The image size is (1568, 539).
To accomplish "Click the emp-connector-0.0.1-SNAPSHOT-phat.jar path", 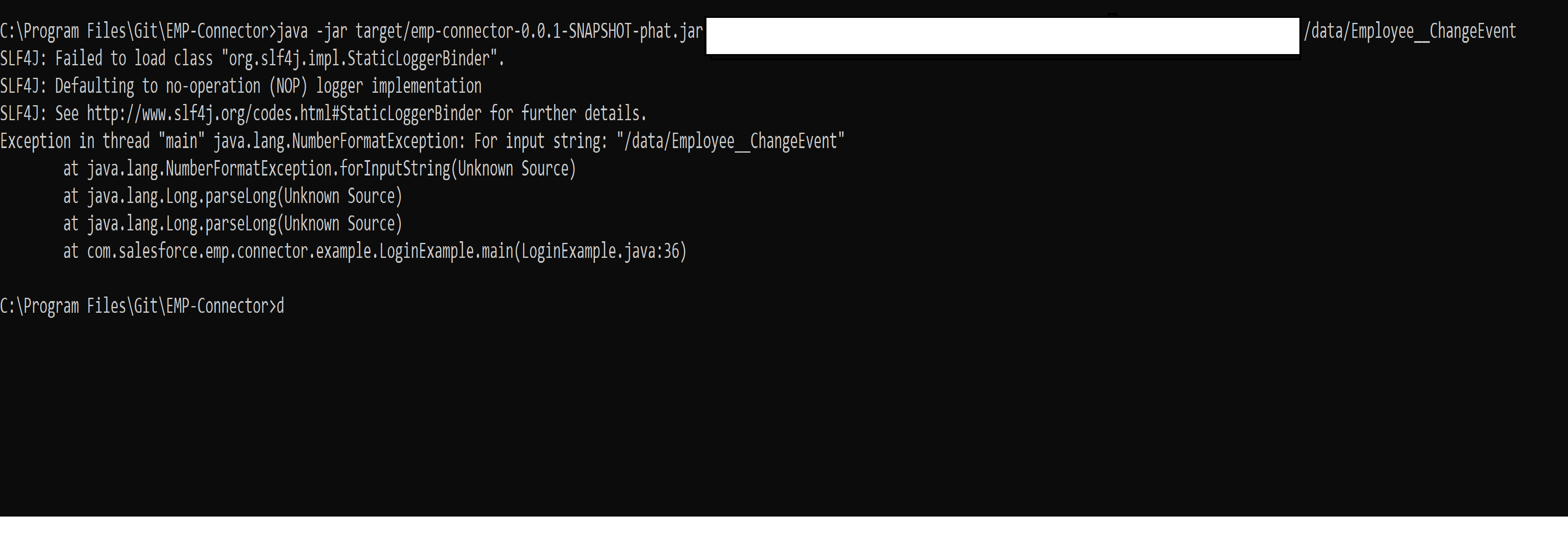I will [529, 31].
